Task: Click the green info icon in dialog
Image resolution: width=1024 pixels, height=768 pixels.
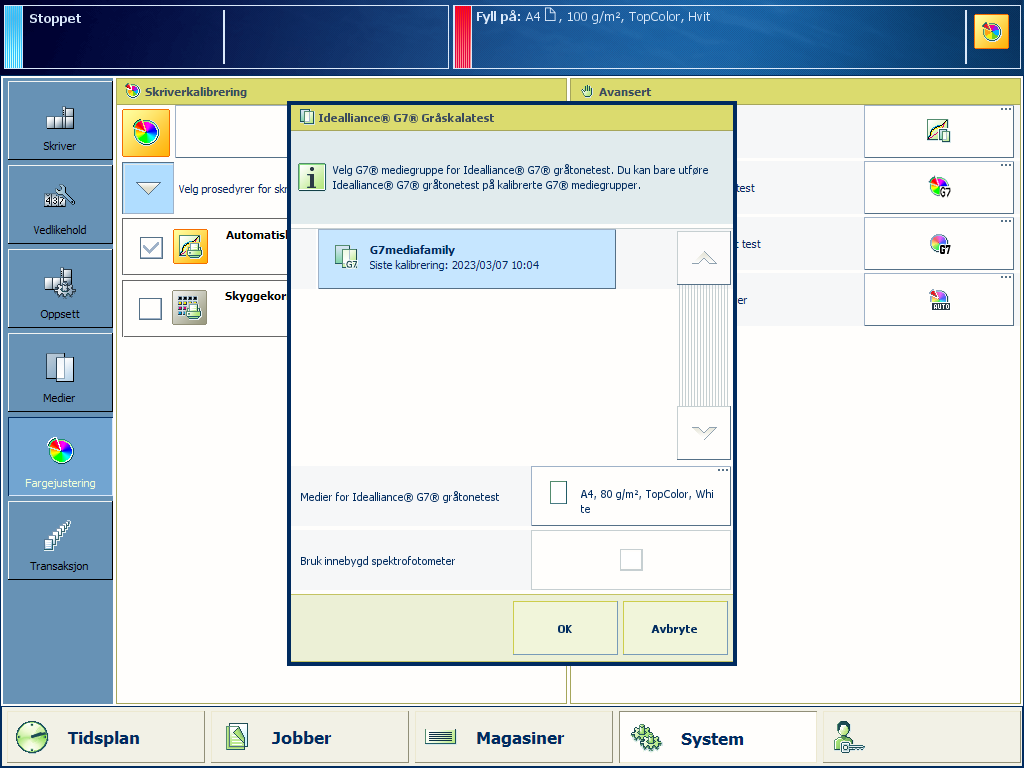Action: 312,177
